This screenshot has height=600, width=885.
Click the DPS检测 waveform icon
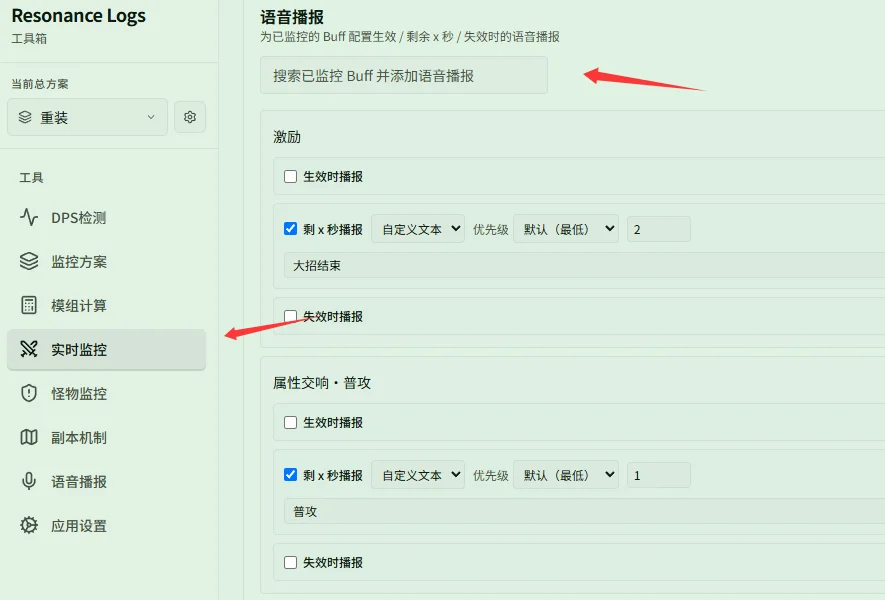coord(29,217)
